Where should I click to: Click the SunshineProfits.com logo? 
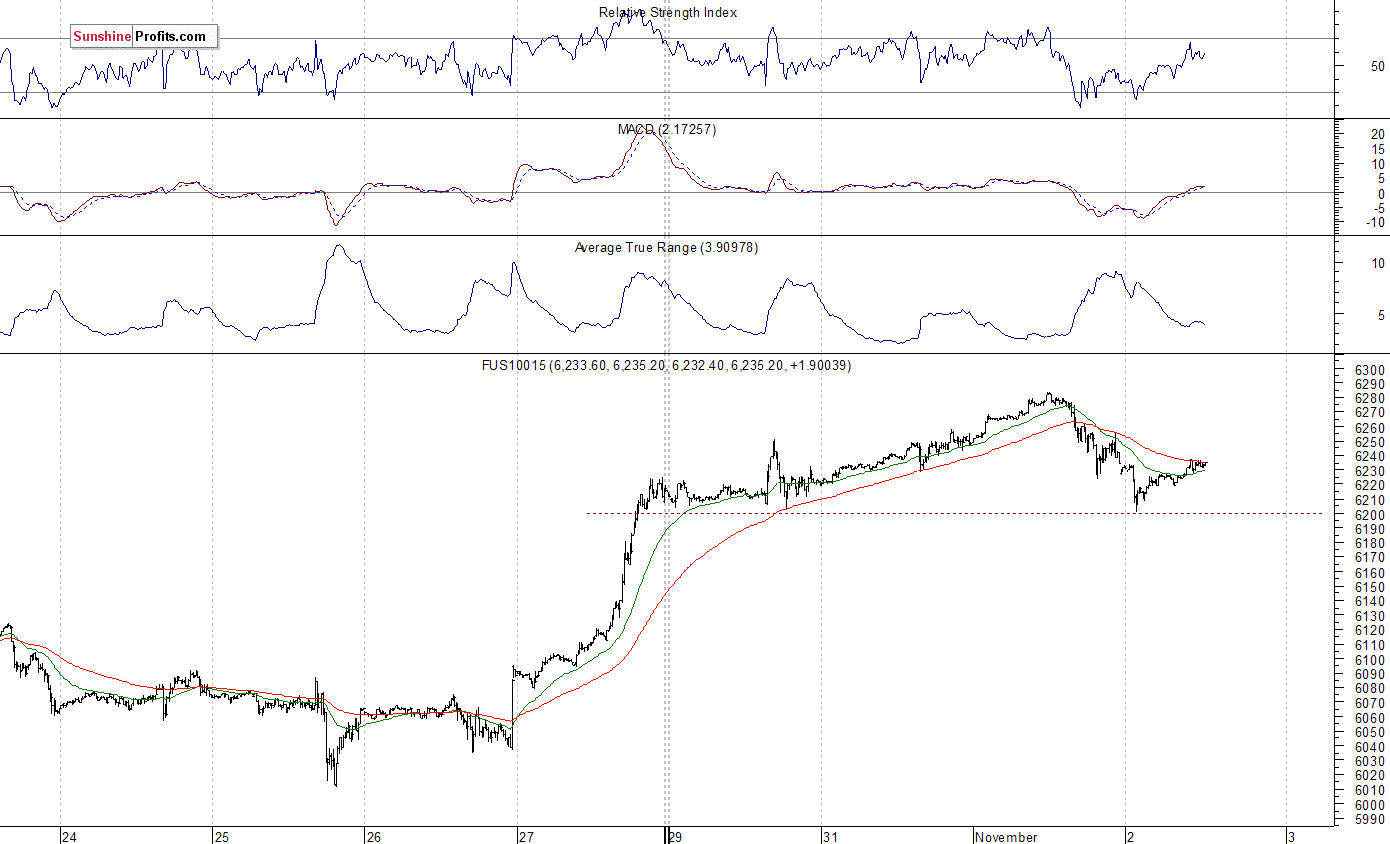coord(143,37)
